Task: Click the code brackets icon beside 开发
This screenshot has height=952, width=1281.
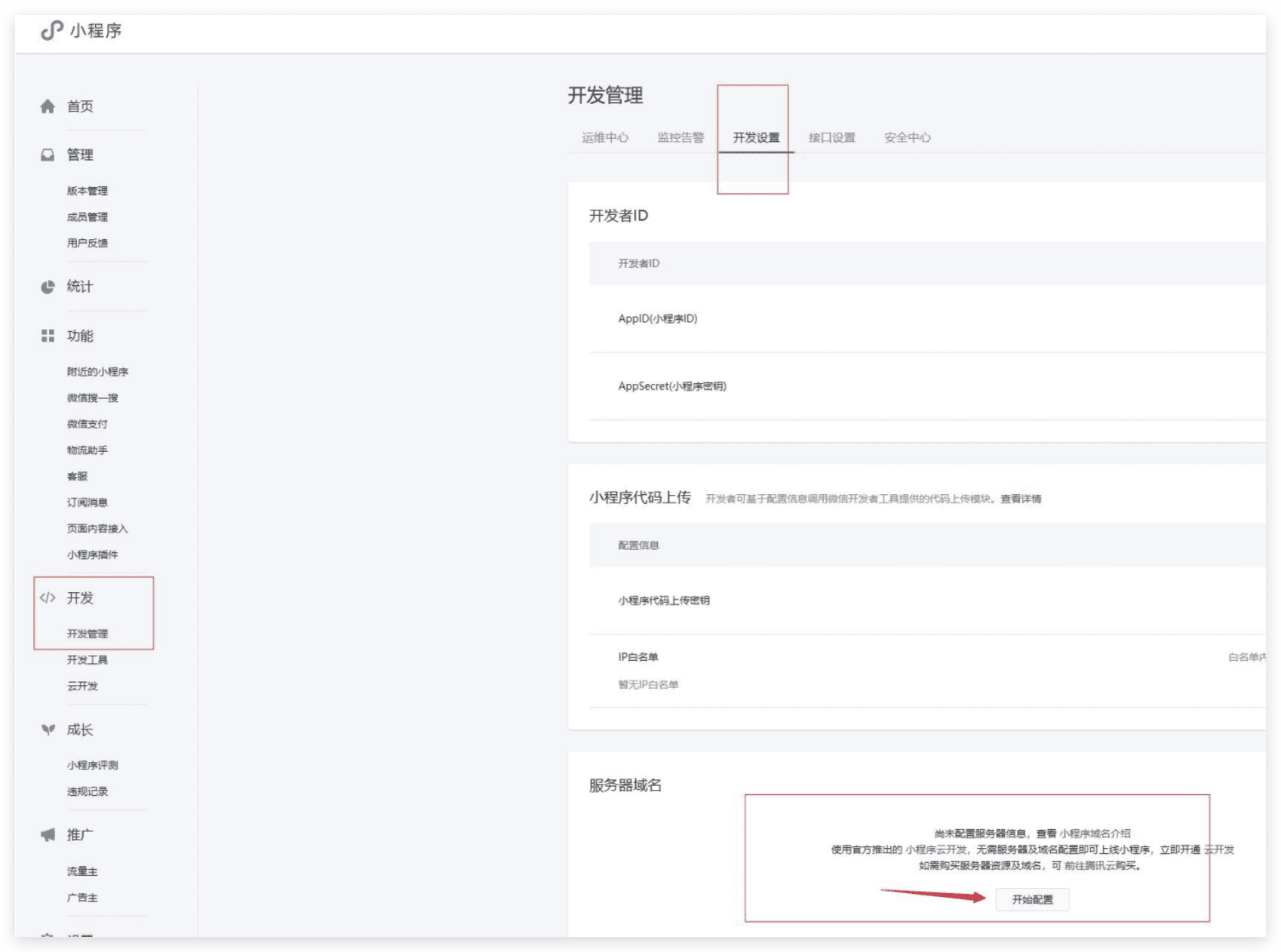Action: (48, 597)
